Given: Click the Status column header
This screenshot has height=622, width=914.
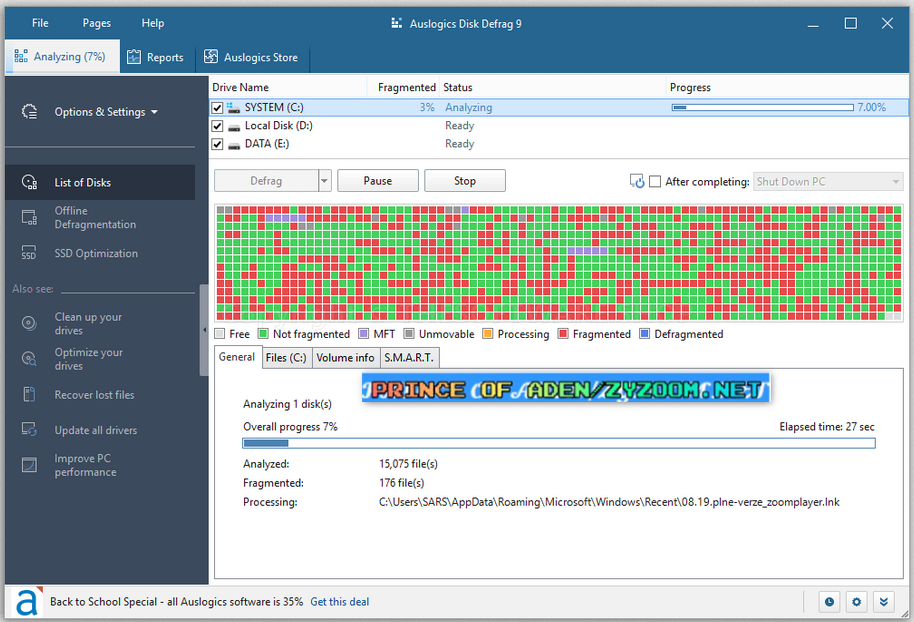Looking at the screenshot, I should coord(552,87).
